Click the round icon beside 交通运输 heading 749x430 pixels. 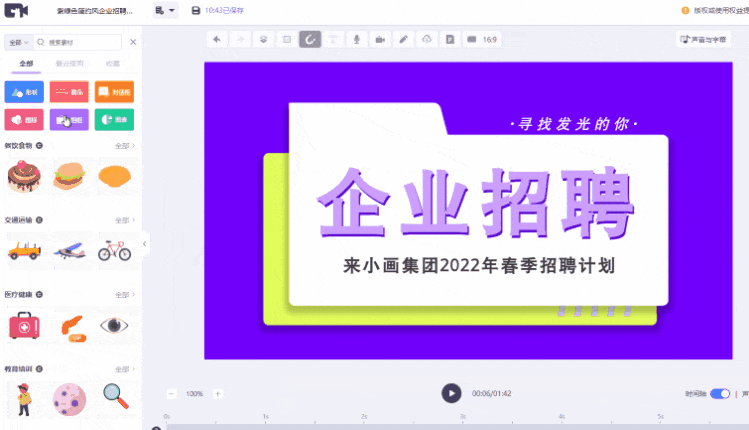pos(39,220)
